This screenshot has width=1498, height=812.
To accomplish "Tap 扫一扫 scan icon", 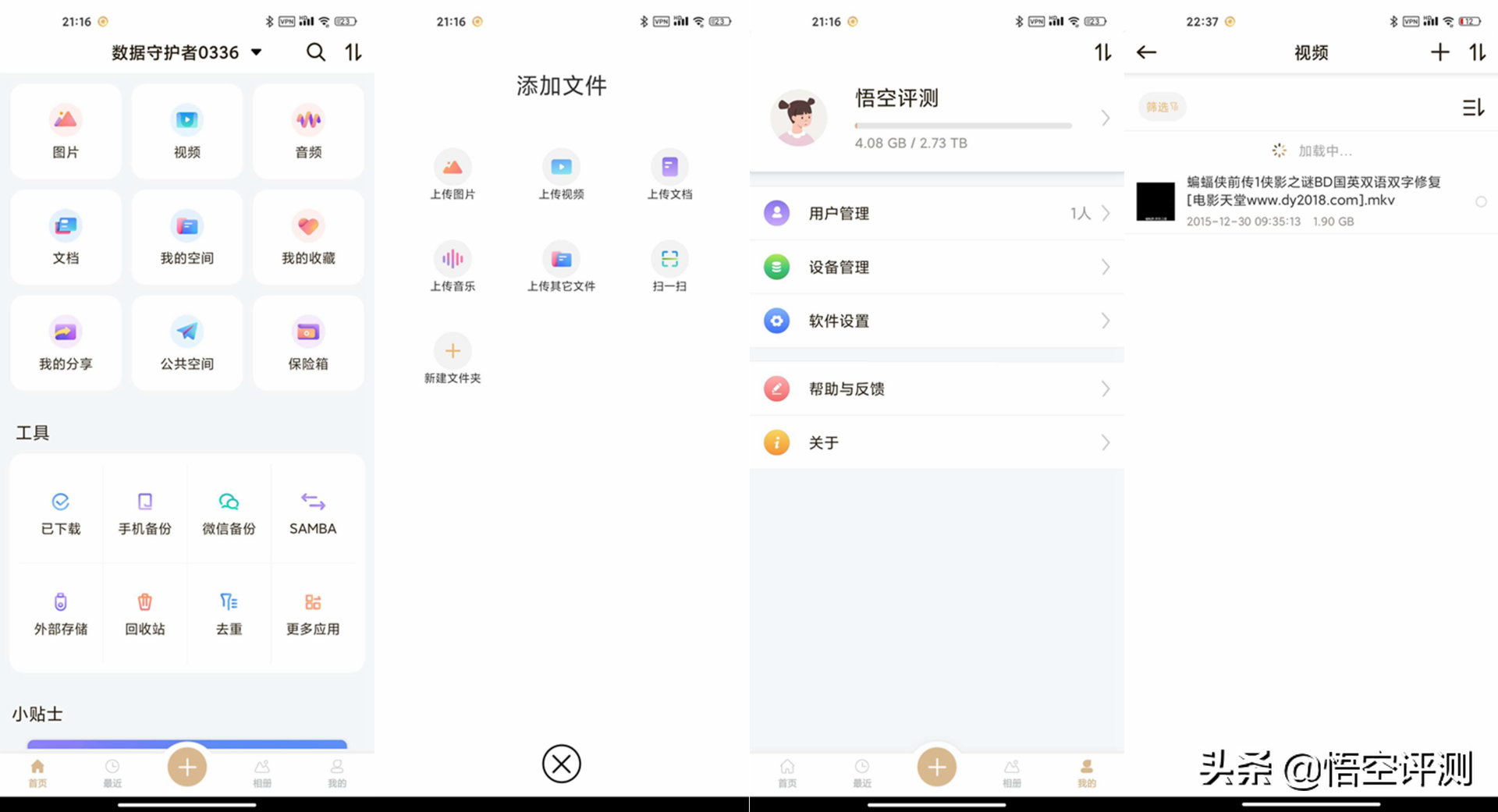I will (x=669, y=267).
